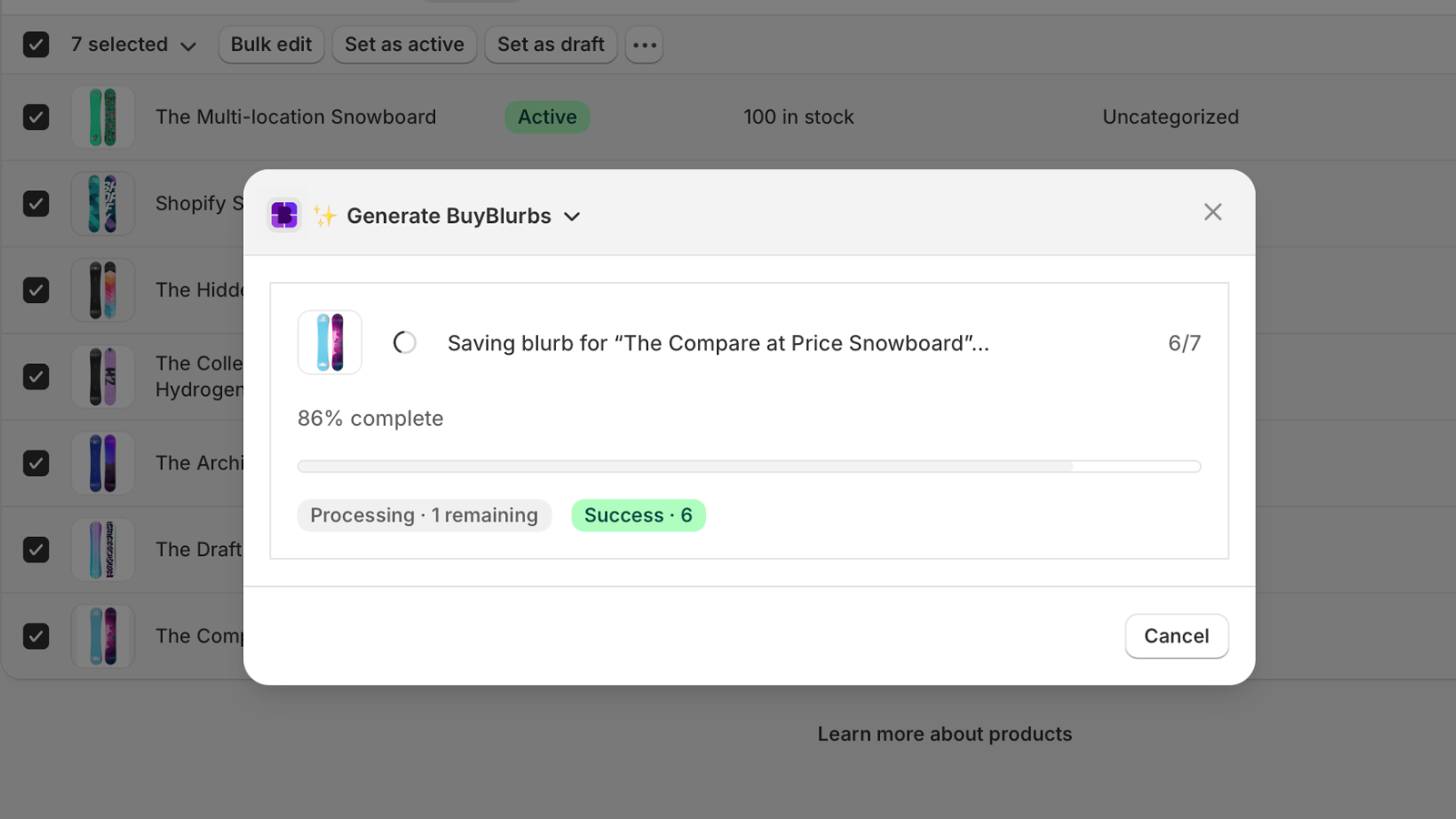The image size is (1456, 819).
Task: Uncheck the select-all checkbox in the header
Action: pyautogui.click(x=35, y=44)
